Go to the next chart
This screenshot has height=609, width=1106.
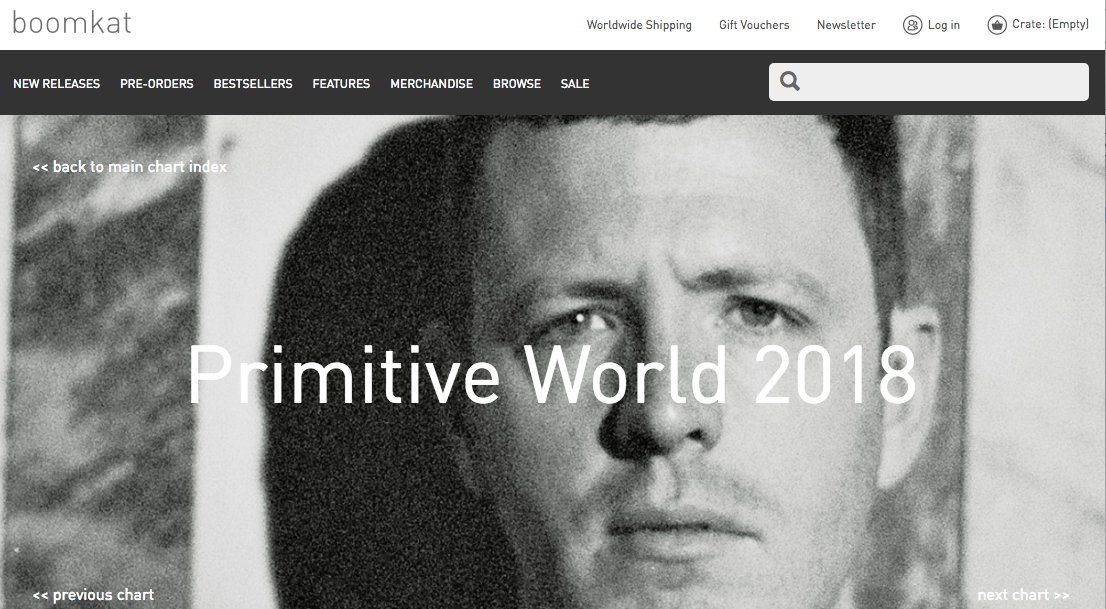coord(1023,595)
